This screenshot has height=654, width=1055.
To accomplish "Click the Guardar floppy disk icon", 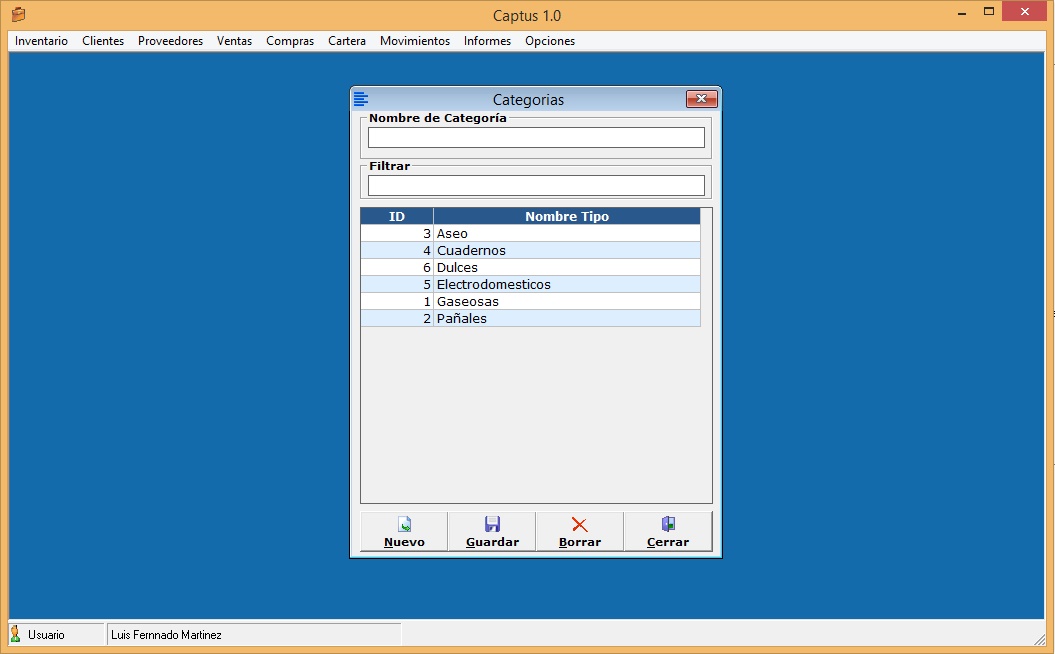I will pos(492,524).
